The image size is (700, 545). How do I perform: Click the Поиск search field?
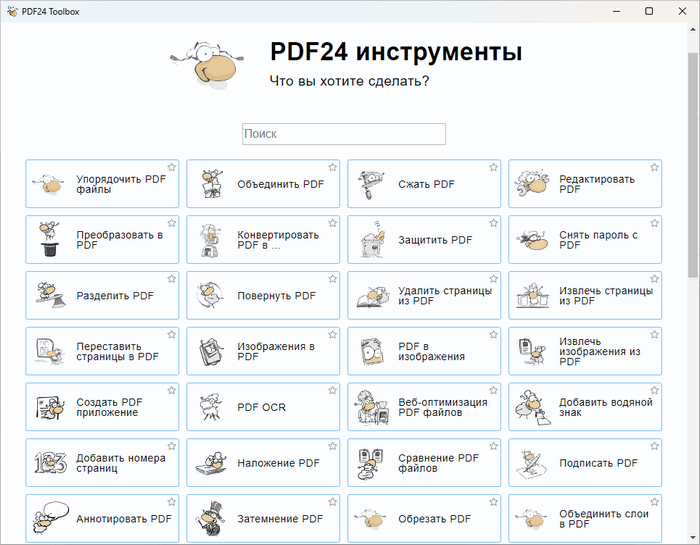pos(344,134)
